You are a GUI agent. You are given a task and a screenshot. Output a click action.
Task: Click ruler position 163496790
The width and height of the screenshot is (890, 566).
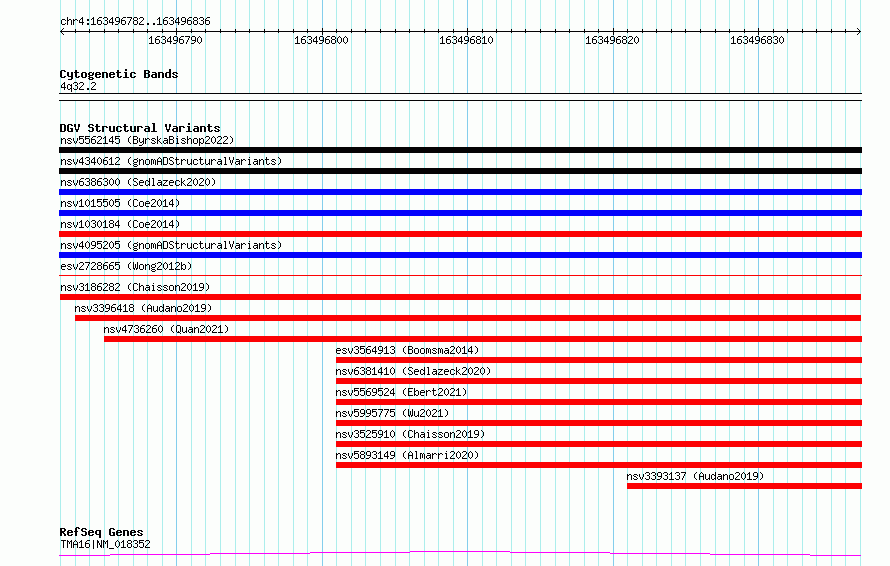(x=175, y=40)
